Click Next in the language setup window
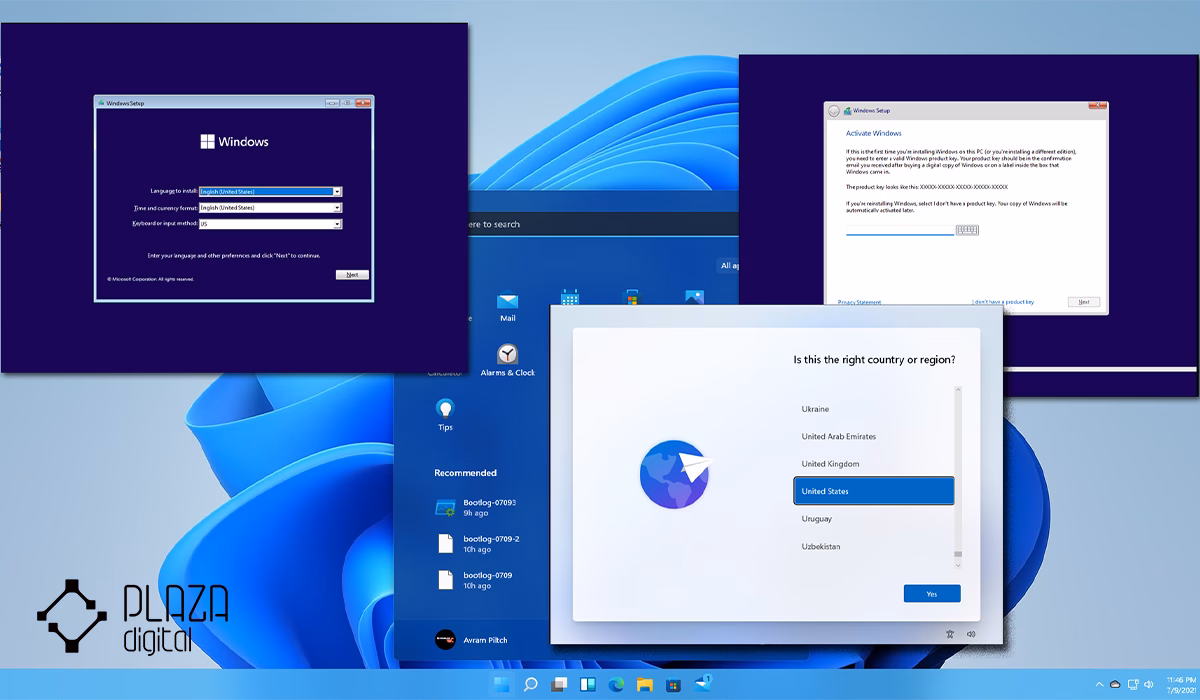Screen dimensions: 1200x700 point(352,274)
